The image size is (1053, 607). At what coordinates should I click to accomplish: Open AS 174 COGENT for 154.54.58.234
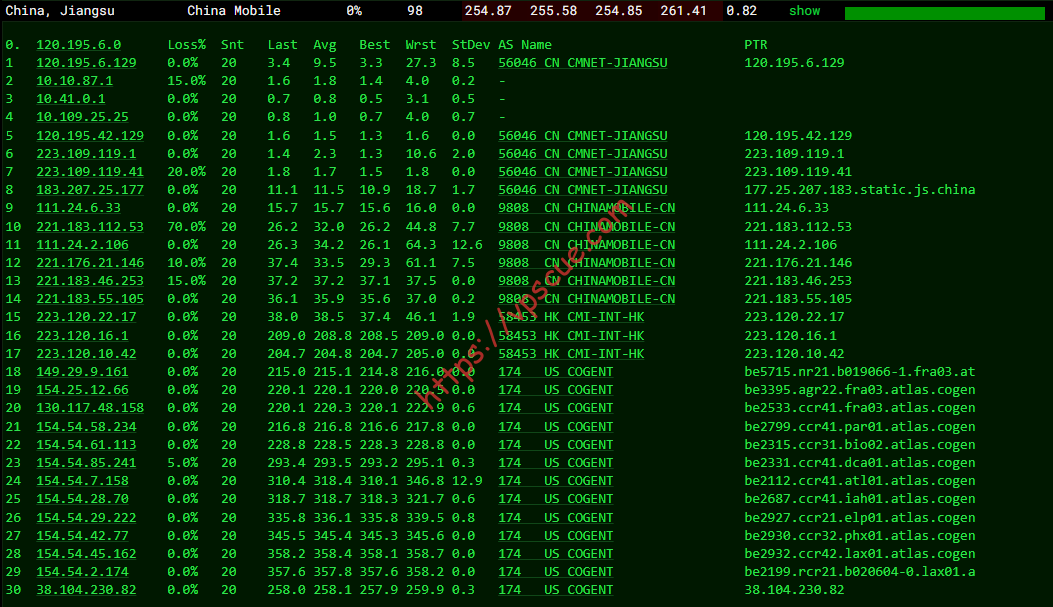556,427
